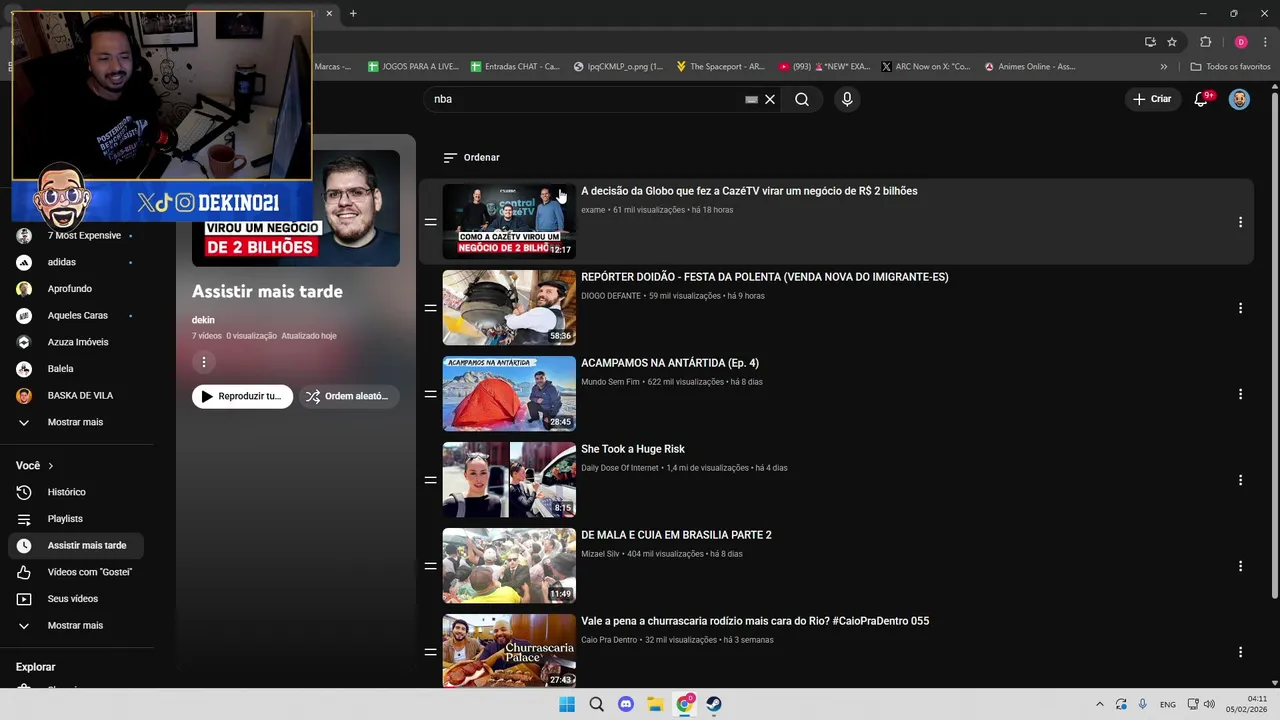Image resolution: width=1280 pixels, height=720 pixels.
Task: Open the Criar create menu
Action: (x=1152, y=99)
